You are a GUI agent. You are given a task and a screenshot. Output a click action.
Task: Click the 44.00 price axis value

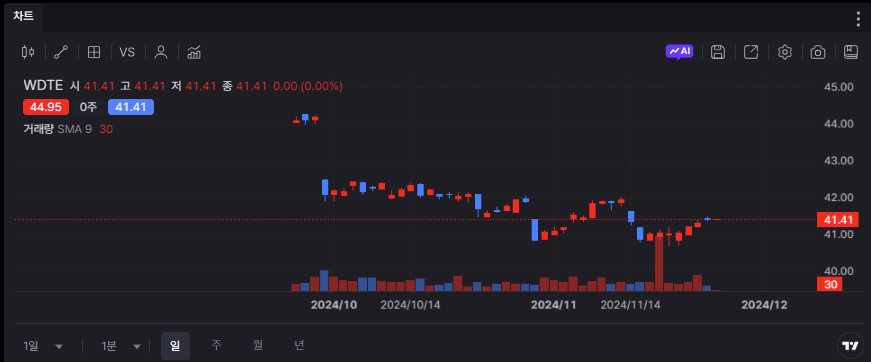point(839,123)
